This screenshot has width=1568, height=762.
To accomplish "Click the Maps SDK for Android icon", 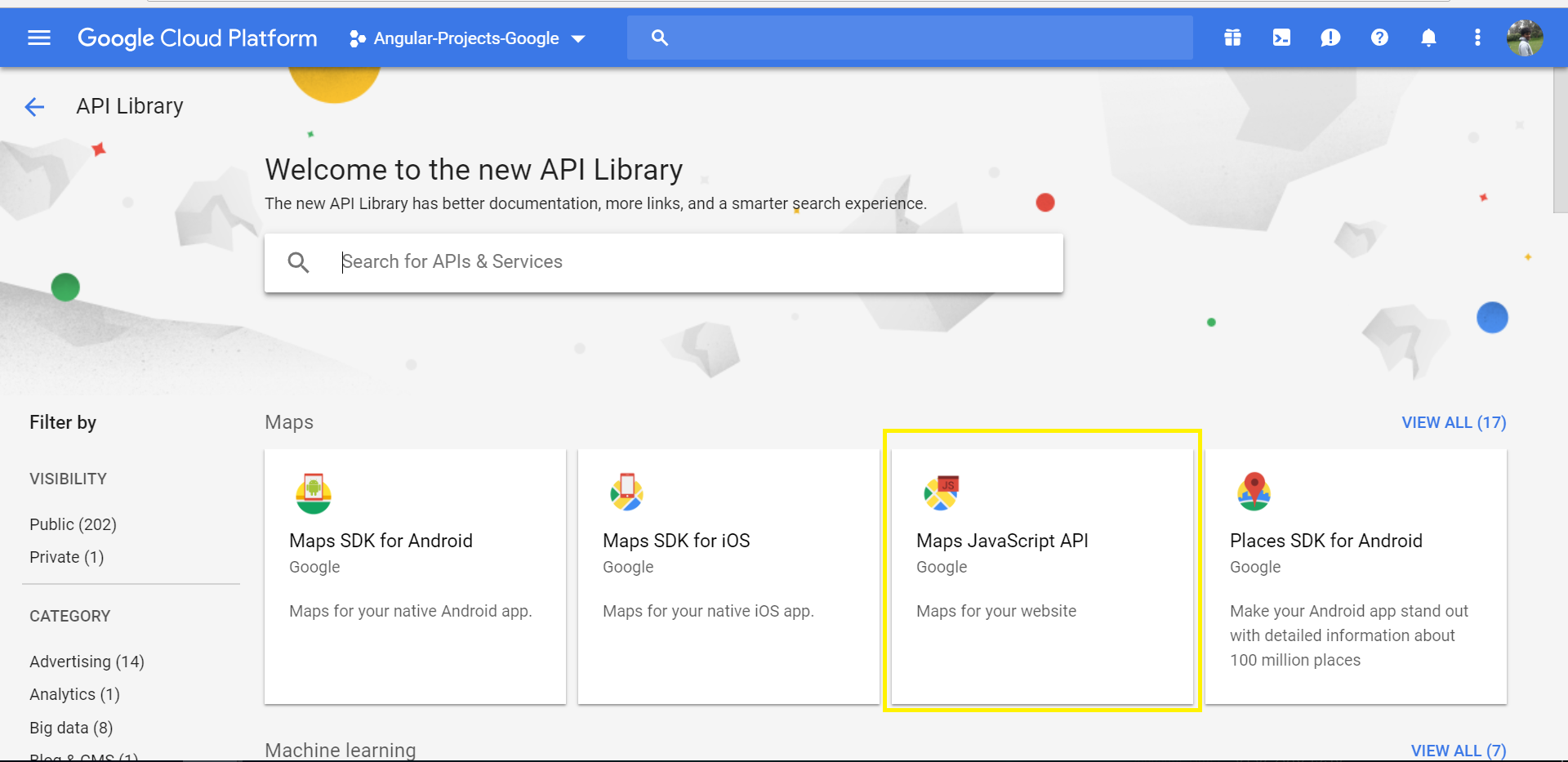I will coord(314,493).
